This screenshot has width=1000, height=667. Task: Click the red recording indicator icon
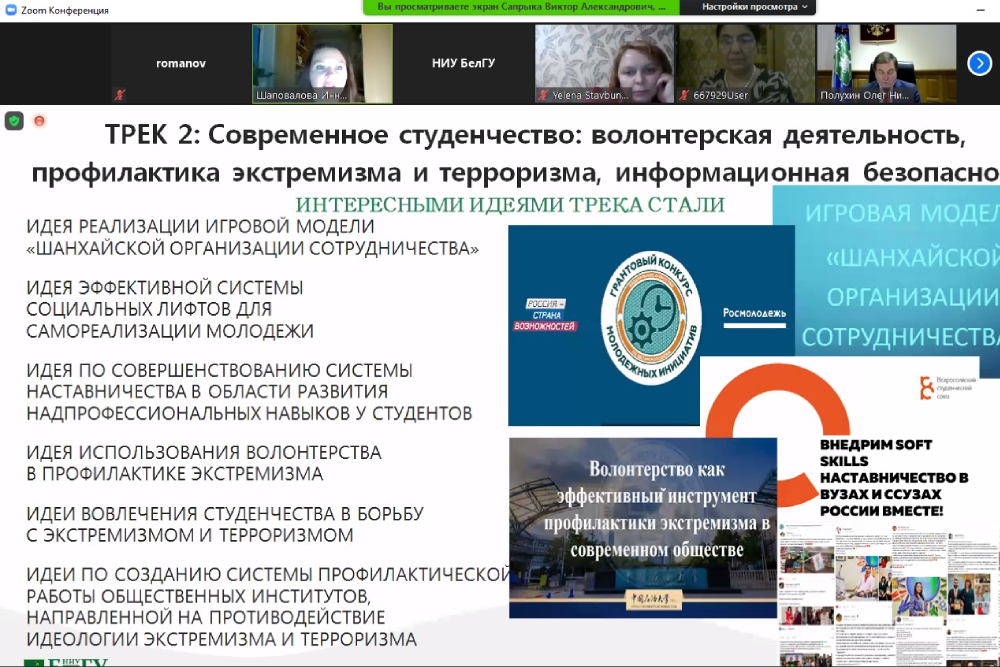39,121
